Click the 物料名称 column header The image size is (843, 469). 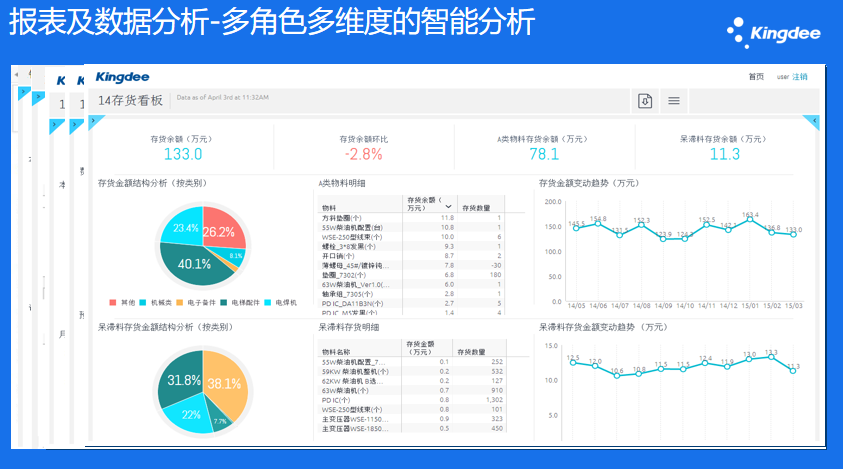[x=335, y=352]
